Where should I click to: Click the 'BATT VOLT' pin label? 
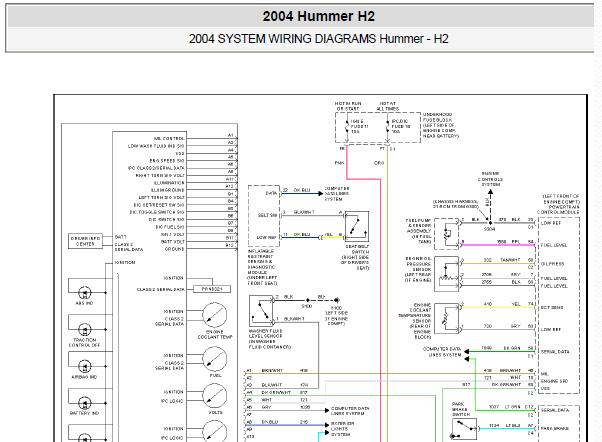pyautogui.click(x=172, y=242)
